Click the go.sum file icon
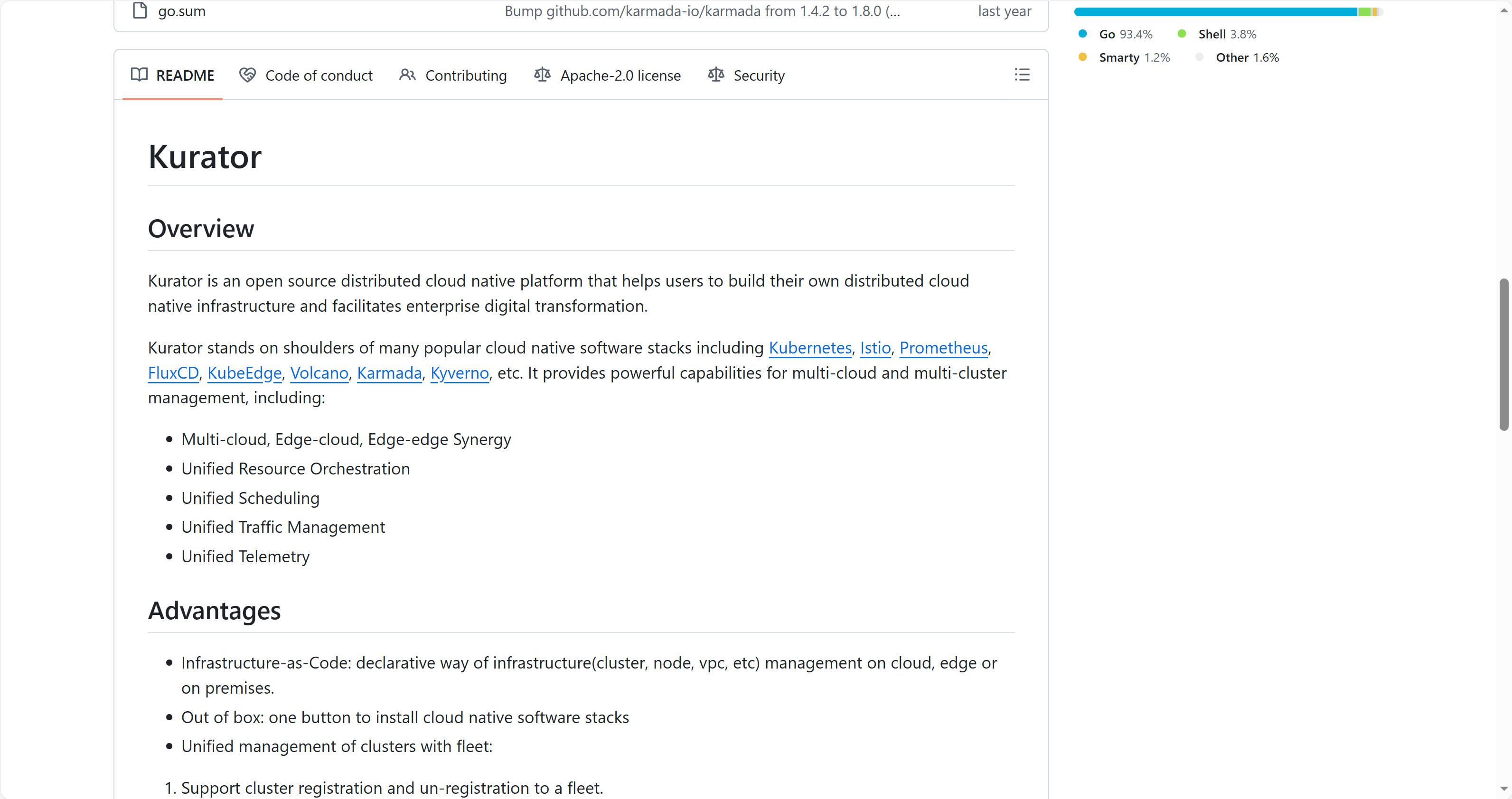Screen dimensions: 1512x799 pos(139,10)
